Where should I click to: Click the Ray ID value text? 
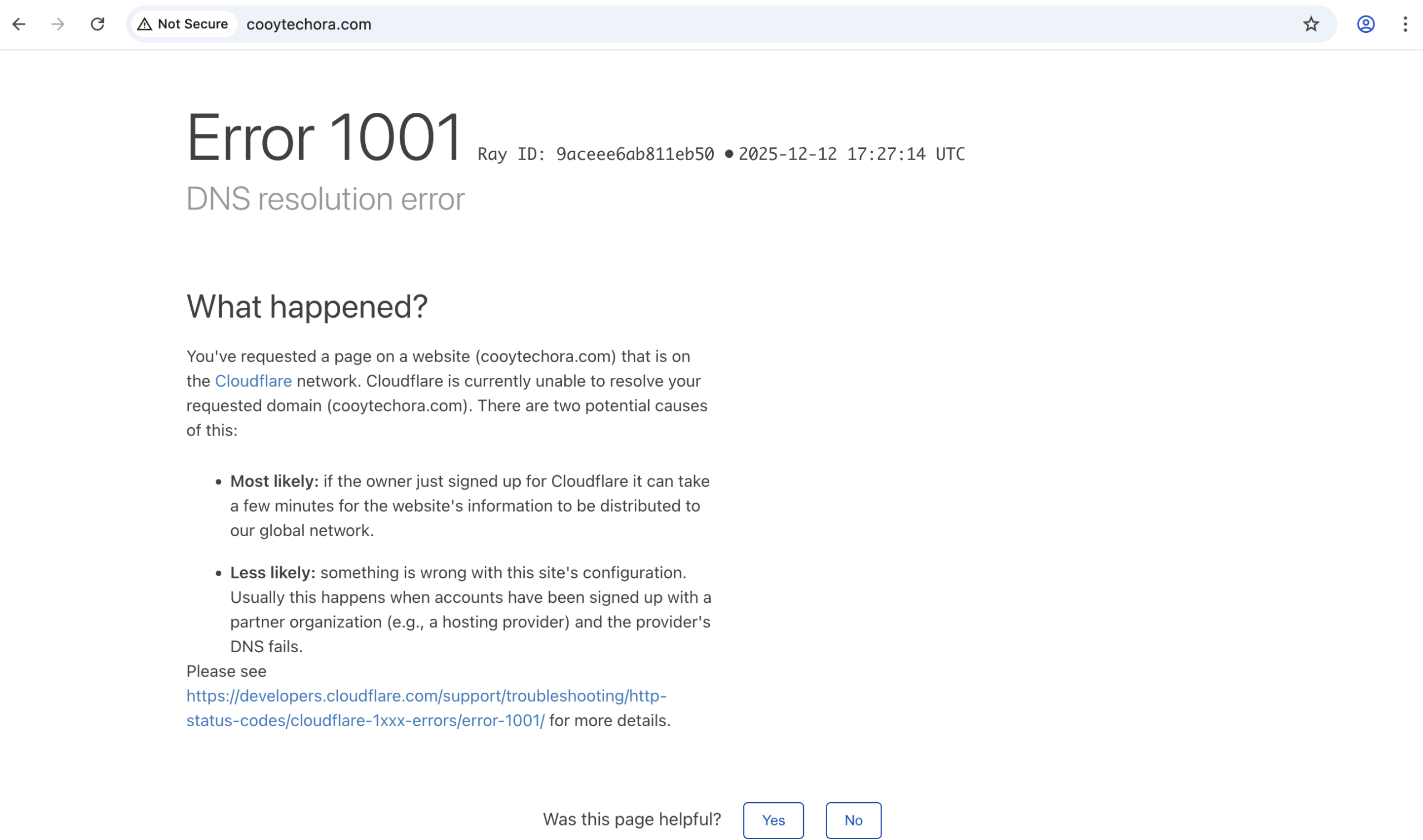click(x=635, y=153)
